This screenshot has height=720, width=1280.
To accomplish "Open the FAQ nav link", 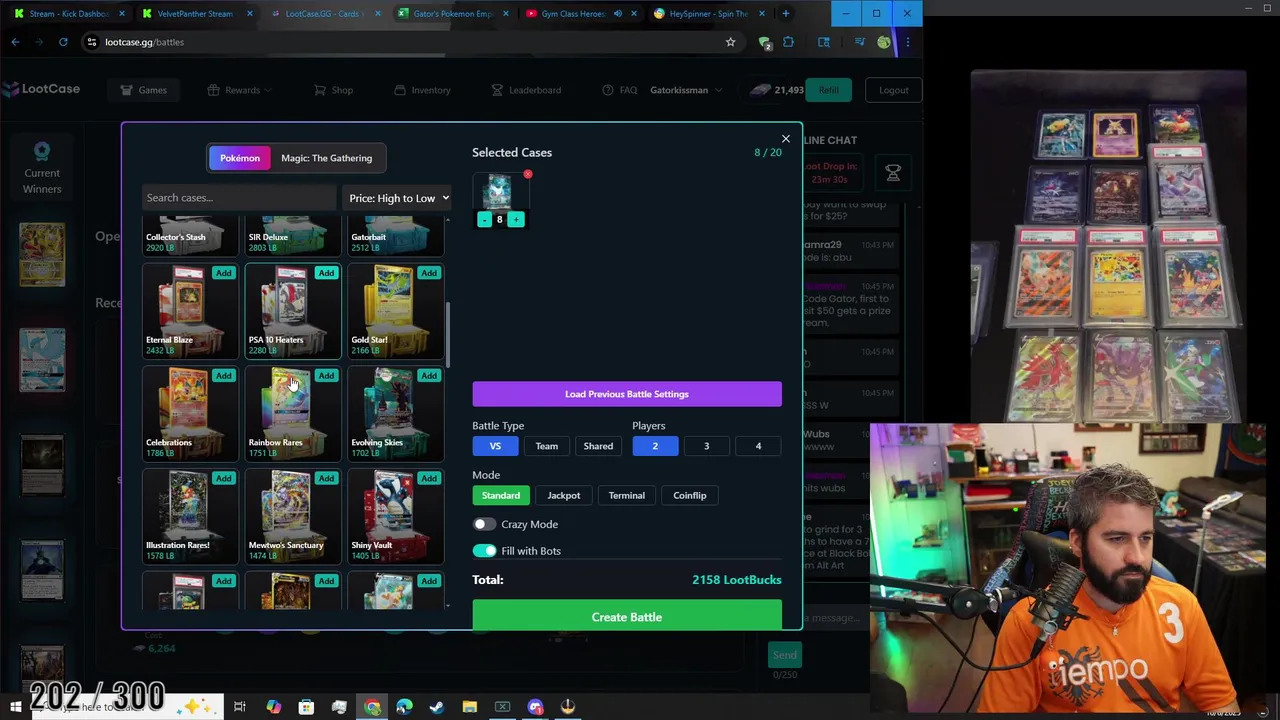I will [x=620, y=90].
